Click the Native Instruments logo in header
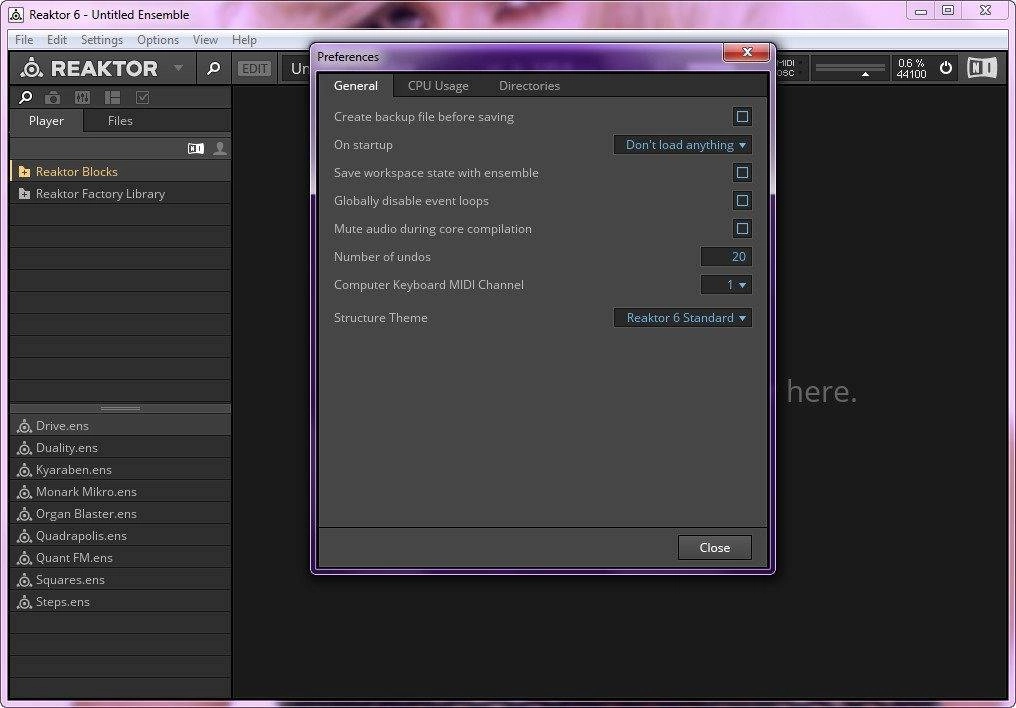Viewport: 1016px width, 708px height. (982, 67)
